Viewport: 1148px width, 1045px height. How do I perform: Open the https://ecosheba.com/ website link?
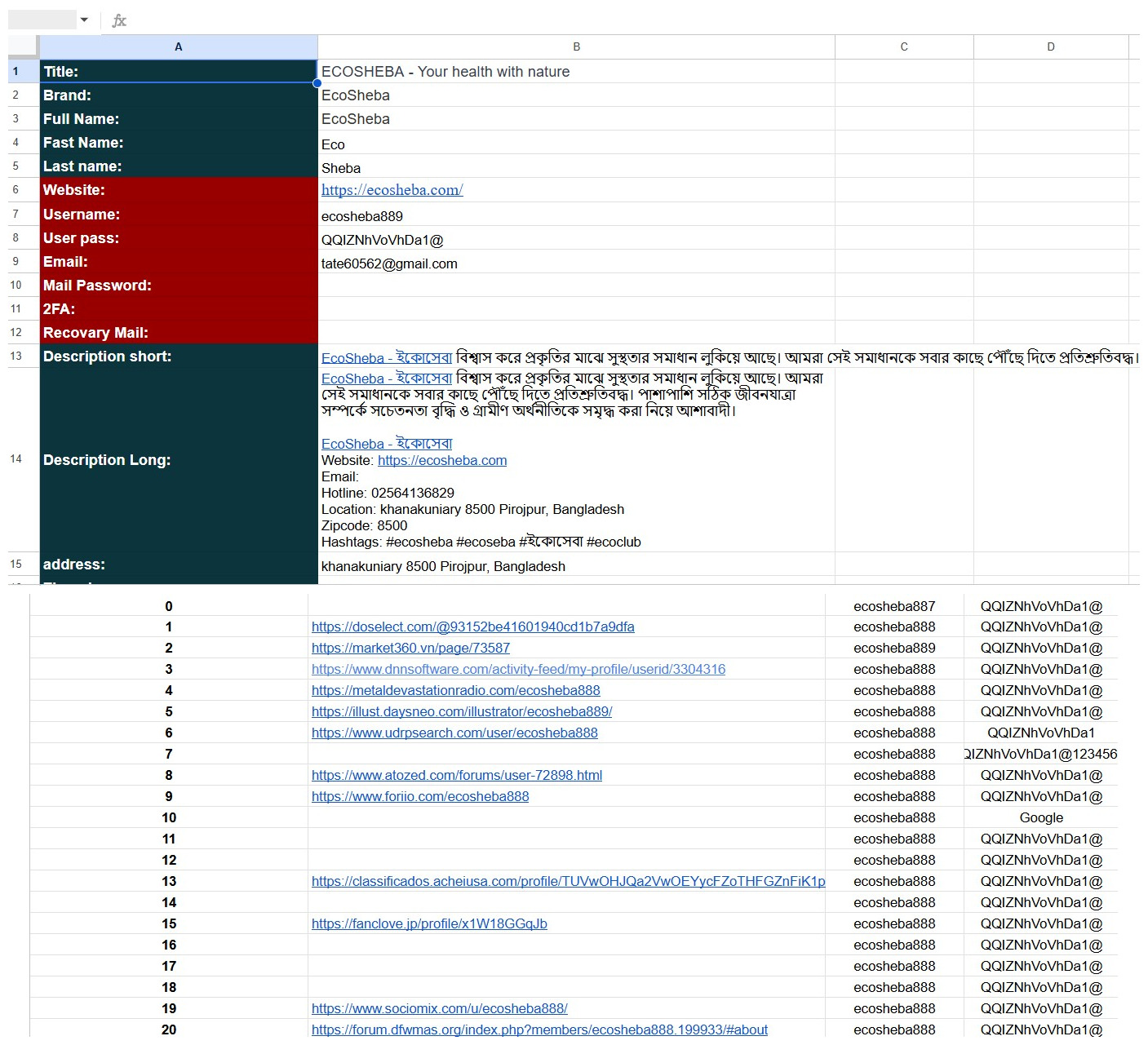point(392,190)
